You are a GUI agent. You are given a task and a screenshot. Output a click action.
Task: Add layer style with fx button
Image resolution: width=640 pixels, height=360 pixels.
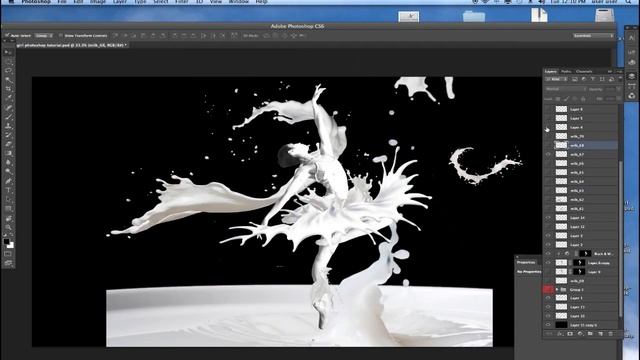(560, 334)
